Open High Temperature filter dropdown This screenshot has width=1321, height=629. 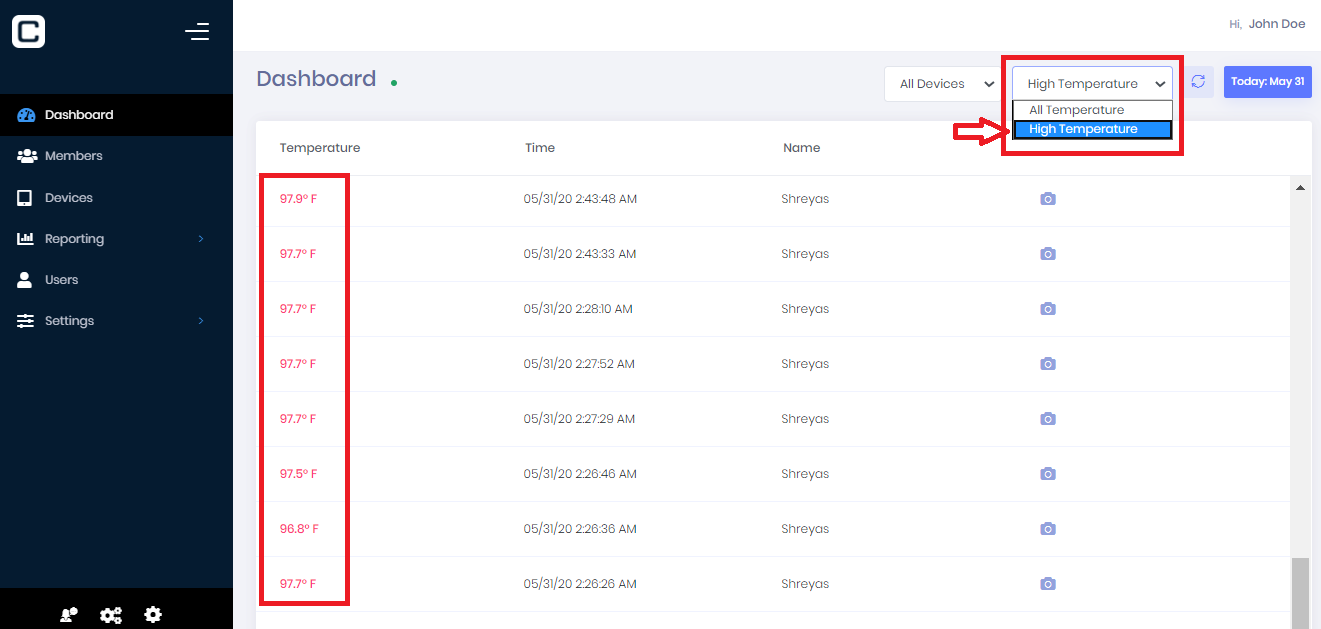[x=1092, y=84]
